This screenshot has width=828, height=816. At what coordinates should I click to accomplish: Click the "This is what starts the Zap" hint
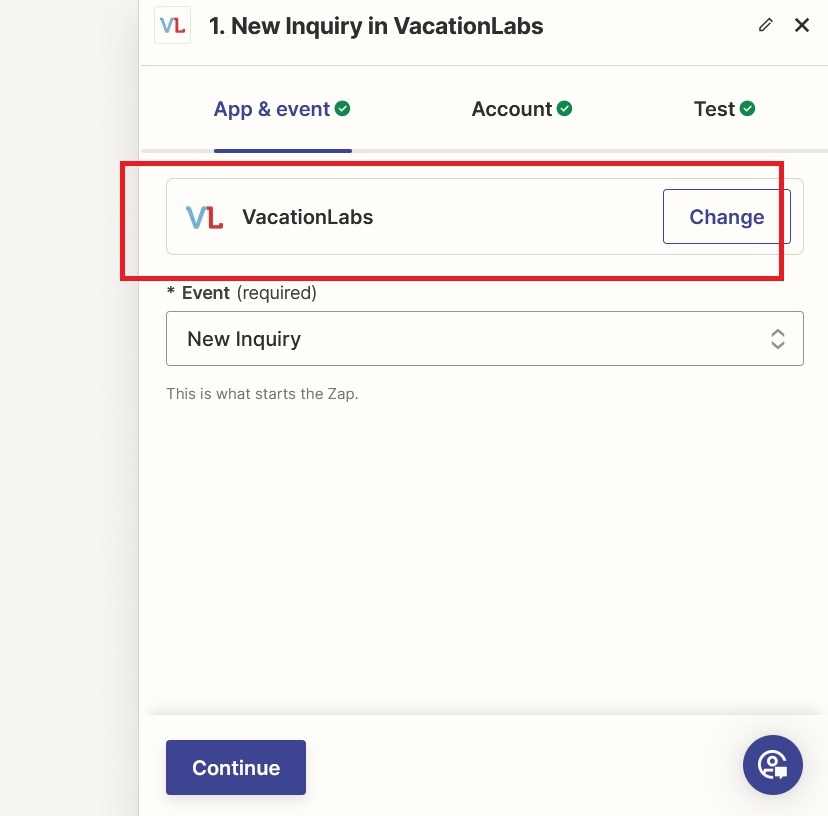point(262,393)
